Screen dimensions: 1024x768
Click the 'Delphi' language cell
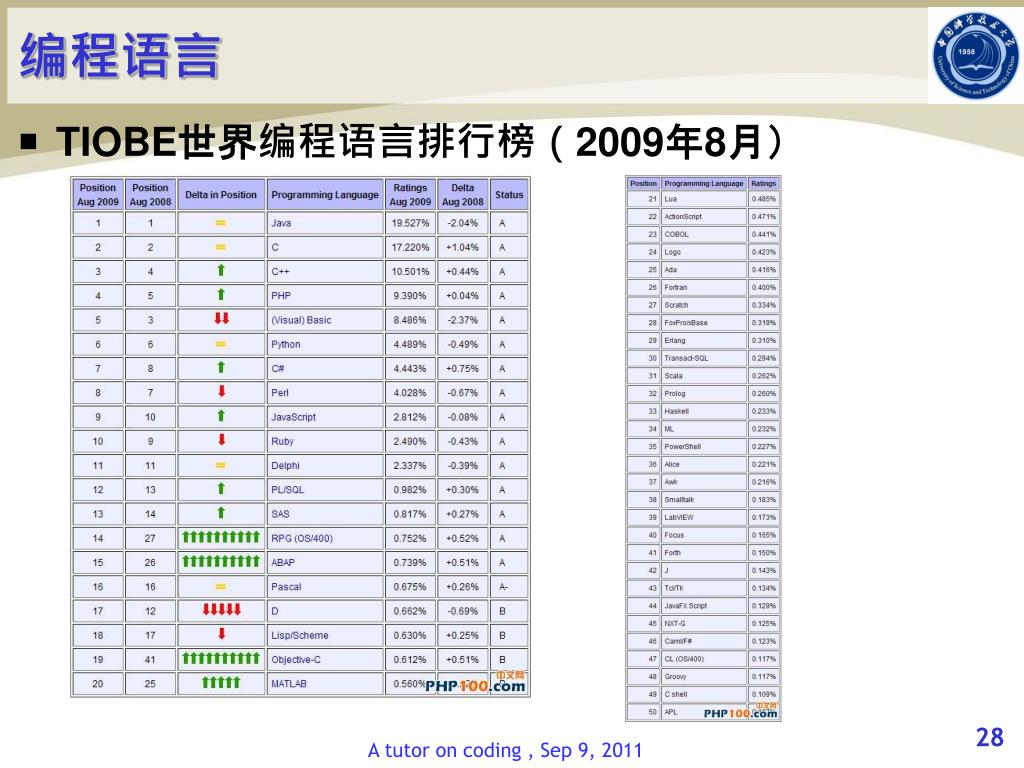click(x=325, y=466)
